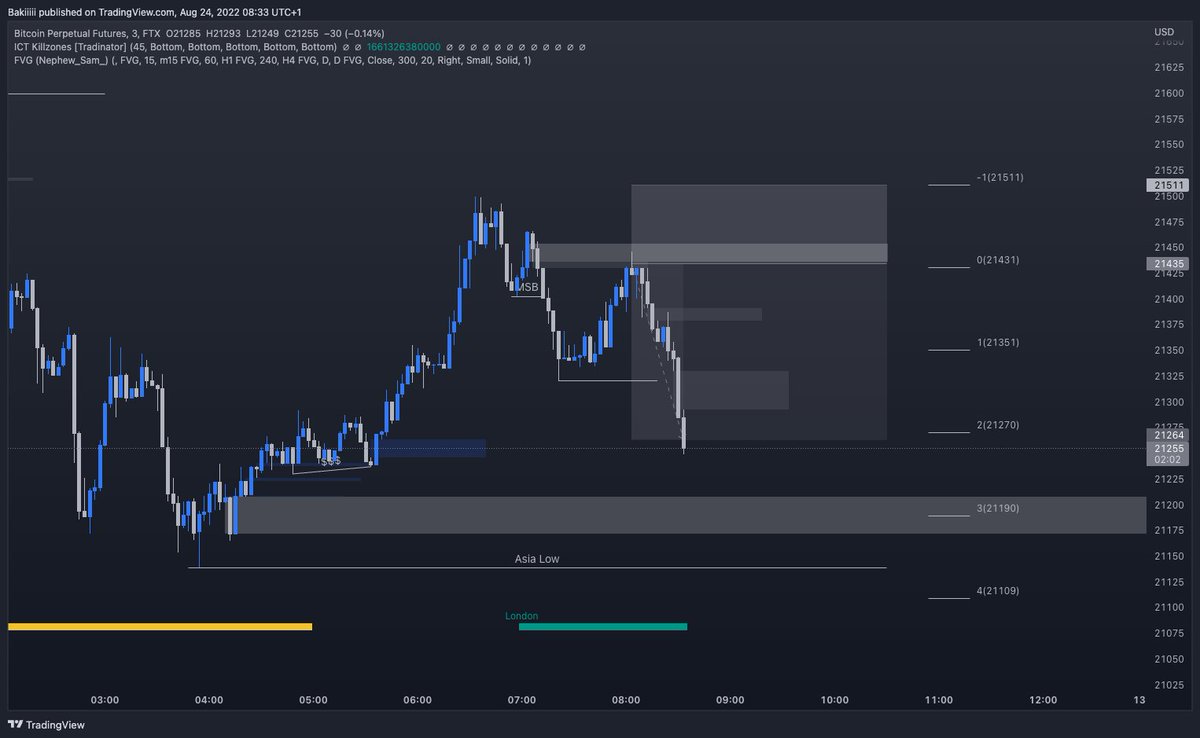This screenshot has height=738, width=1200.
Task: Click the 21225 price axis label
Action: click(1169, 479)
